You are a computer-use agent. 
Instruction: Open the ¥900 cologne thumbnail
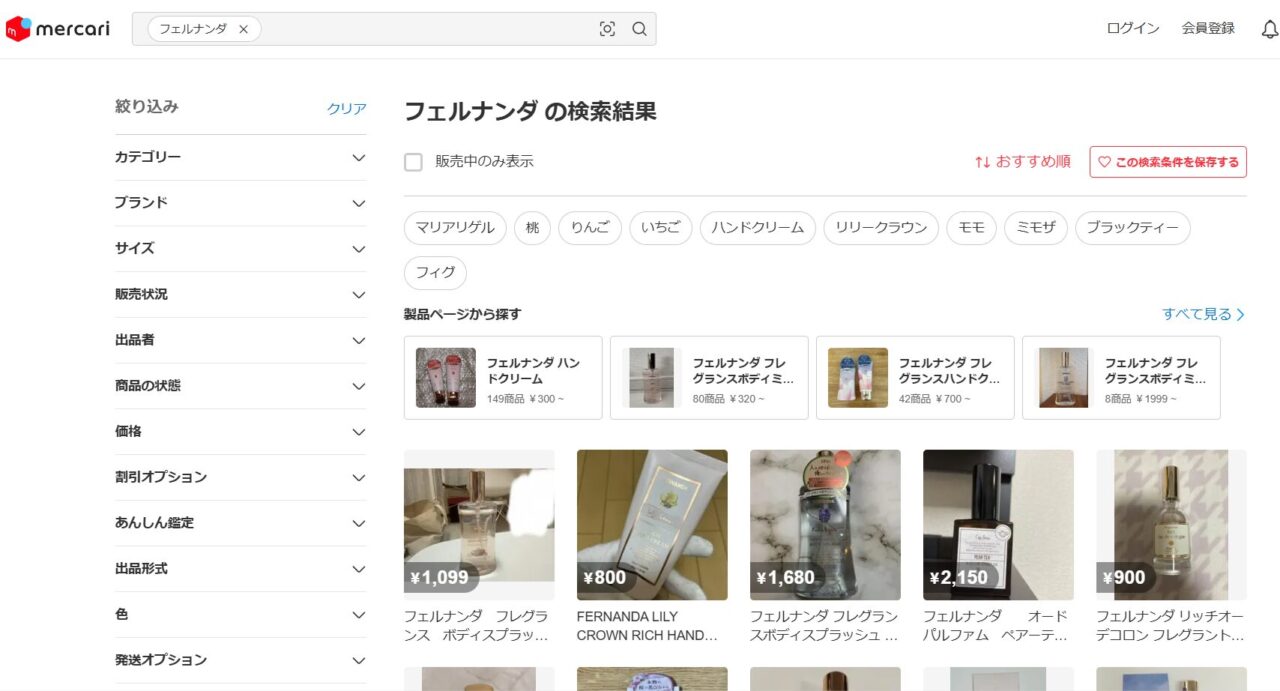pos(1171,525)
